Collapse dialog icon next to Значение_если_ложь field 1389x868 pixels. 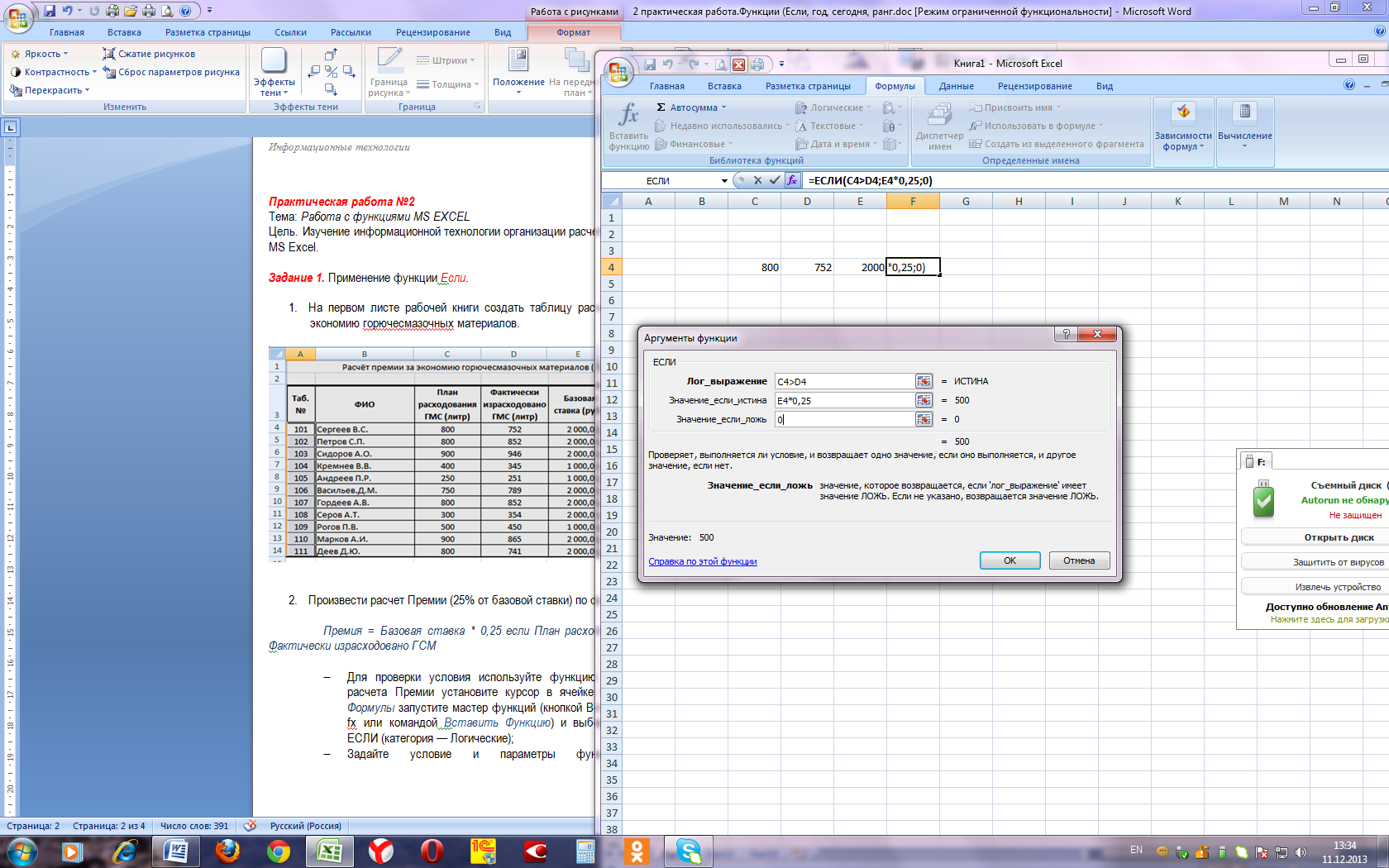pos(924,419)
